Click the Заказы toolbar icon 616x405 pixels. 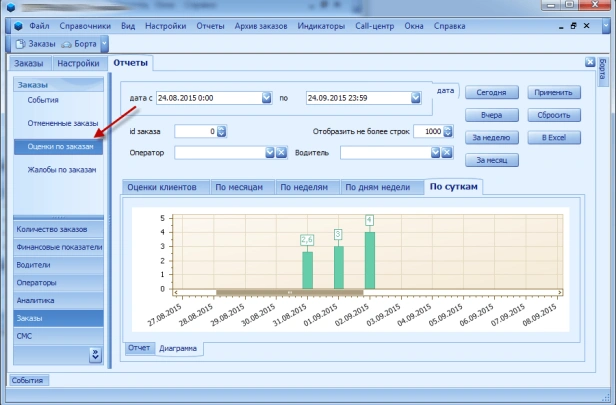coord(21,44)
